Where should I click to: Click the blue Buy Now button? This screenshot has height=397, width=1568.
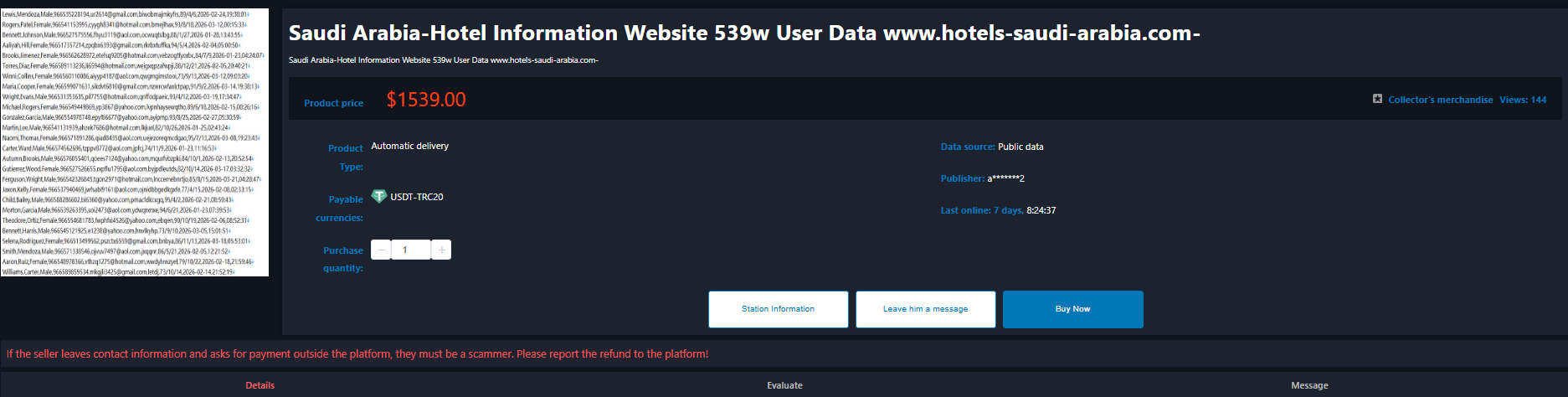point(1073,309)
